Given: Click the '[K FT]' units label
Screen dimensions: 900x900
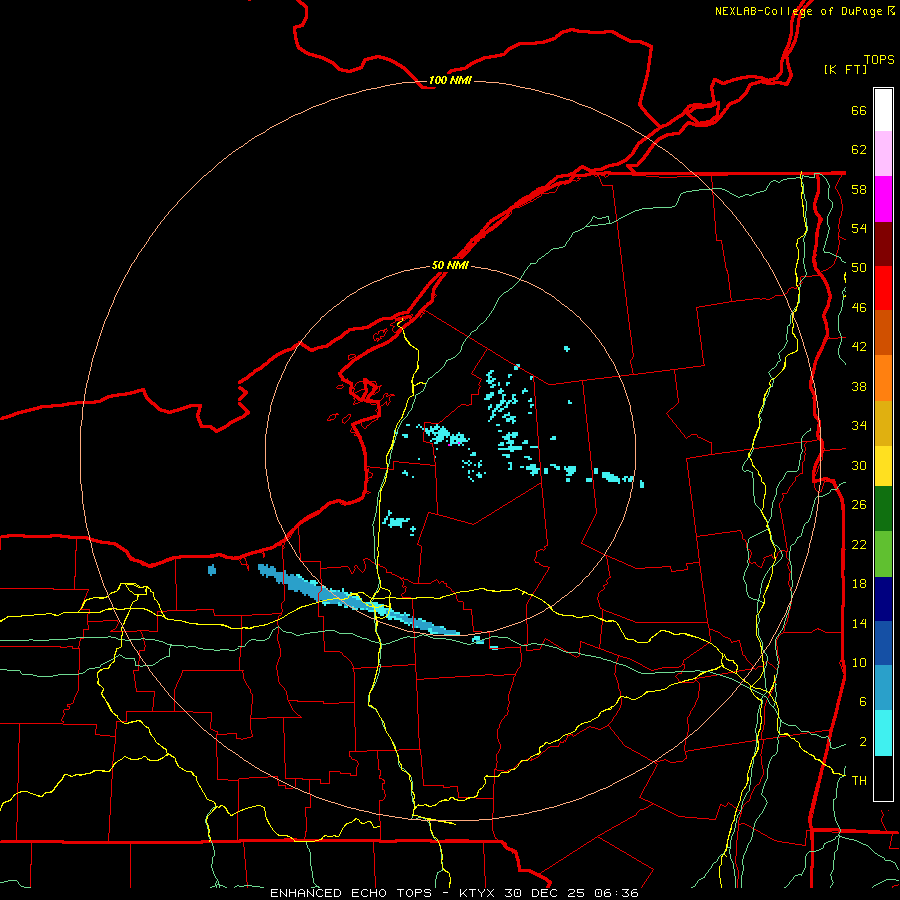Looking at the screenshot, I should click(845, 69).
